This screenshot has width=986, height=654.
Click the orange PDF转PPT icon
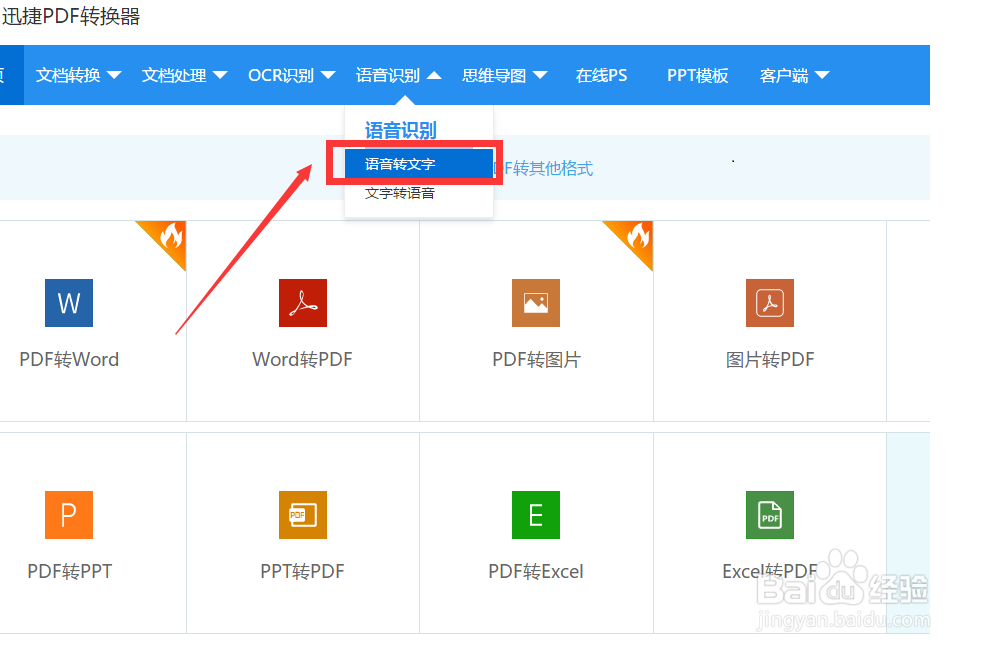68,515
